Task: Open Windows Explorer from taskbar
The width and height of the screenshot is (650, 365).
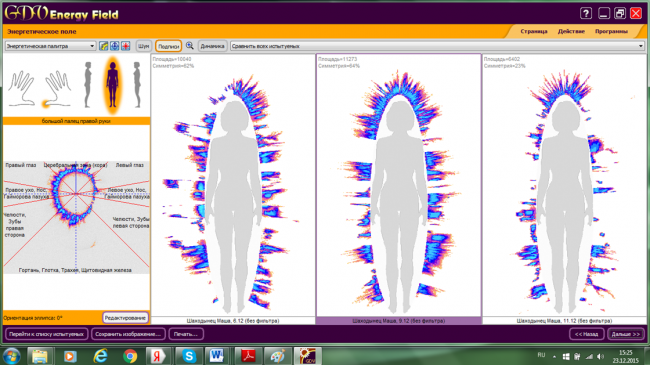Action: pos(40,356)
